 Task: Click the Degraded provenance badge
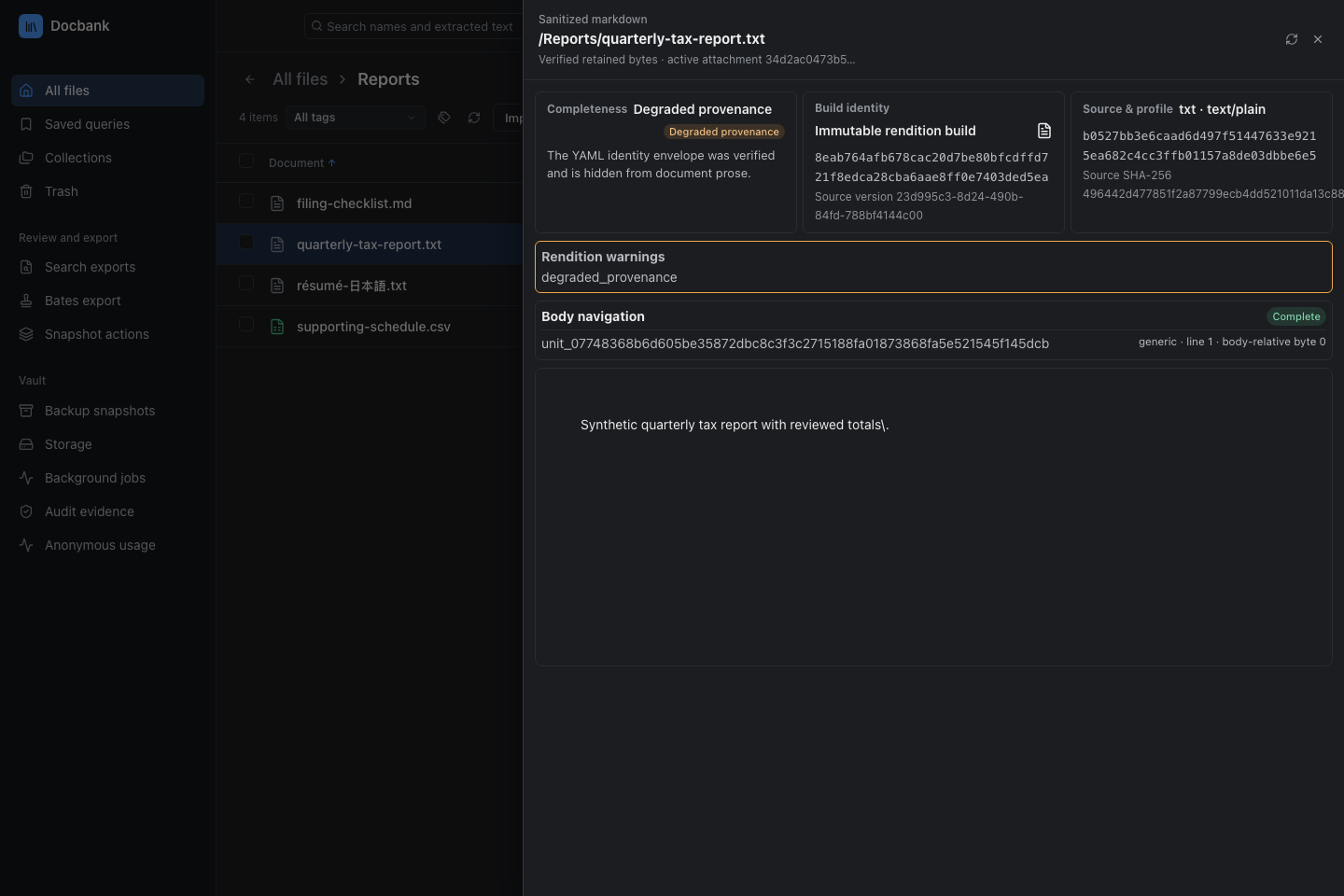(x=724, y=132)
